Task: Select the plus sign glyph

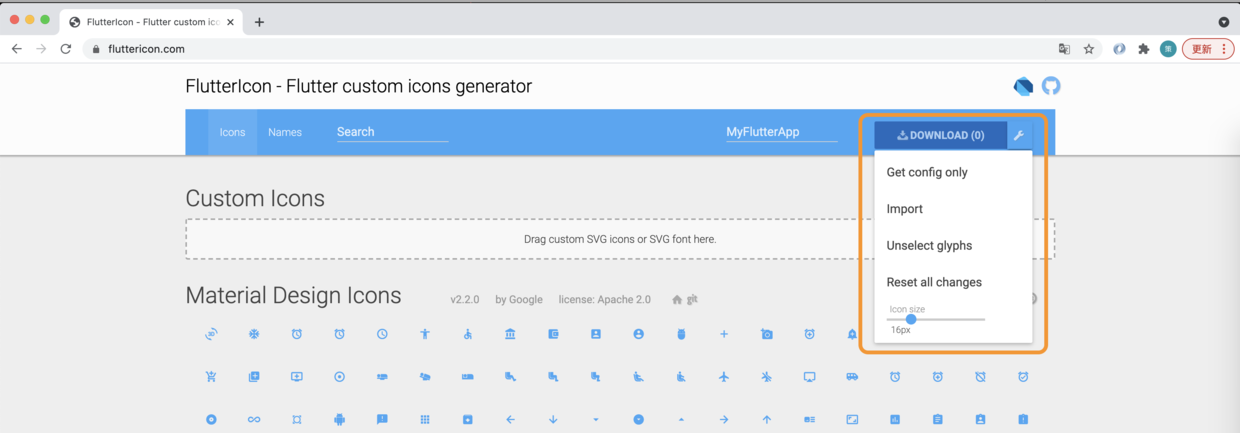Action: coord(724,334)
